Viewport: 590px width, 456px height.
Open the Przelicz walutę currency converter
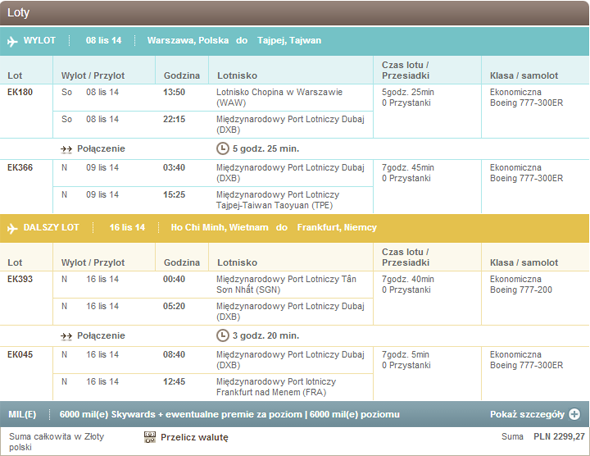click(194, 438)
